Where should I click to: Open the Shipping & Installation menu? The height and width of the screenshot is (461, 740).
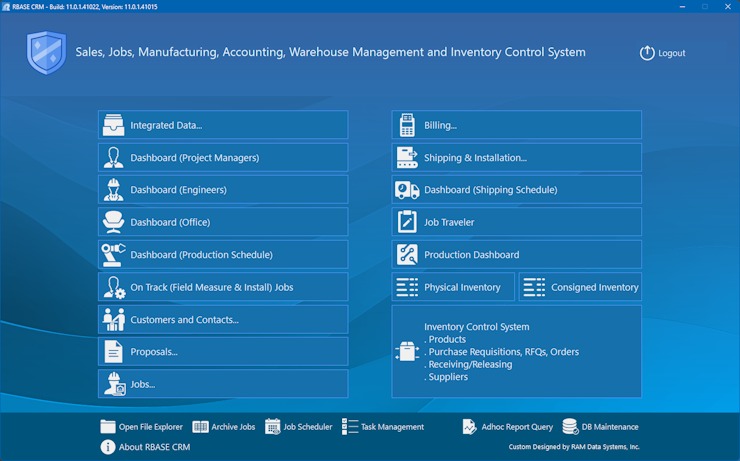click(516, 158)
